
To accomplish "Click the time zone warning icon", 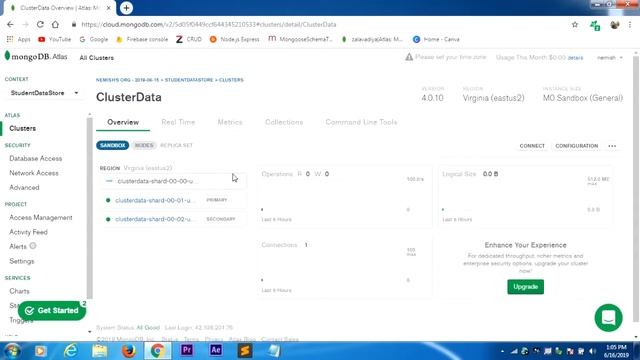I will click(x=409, y=57).
